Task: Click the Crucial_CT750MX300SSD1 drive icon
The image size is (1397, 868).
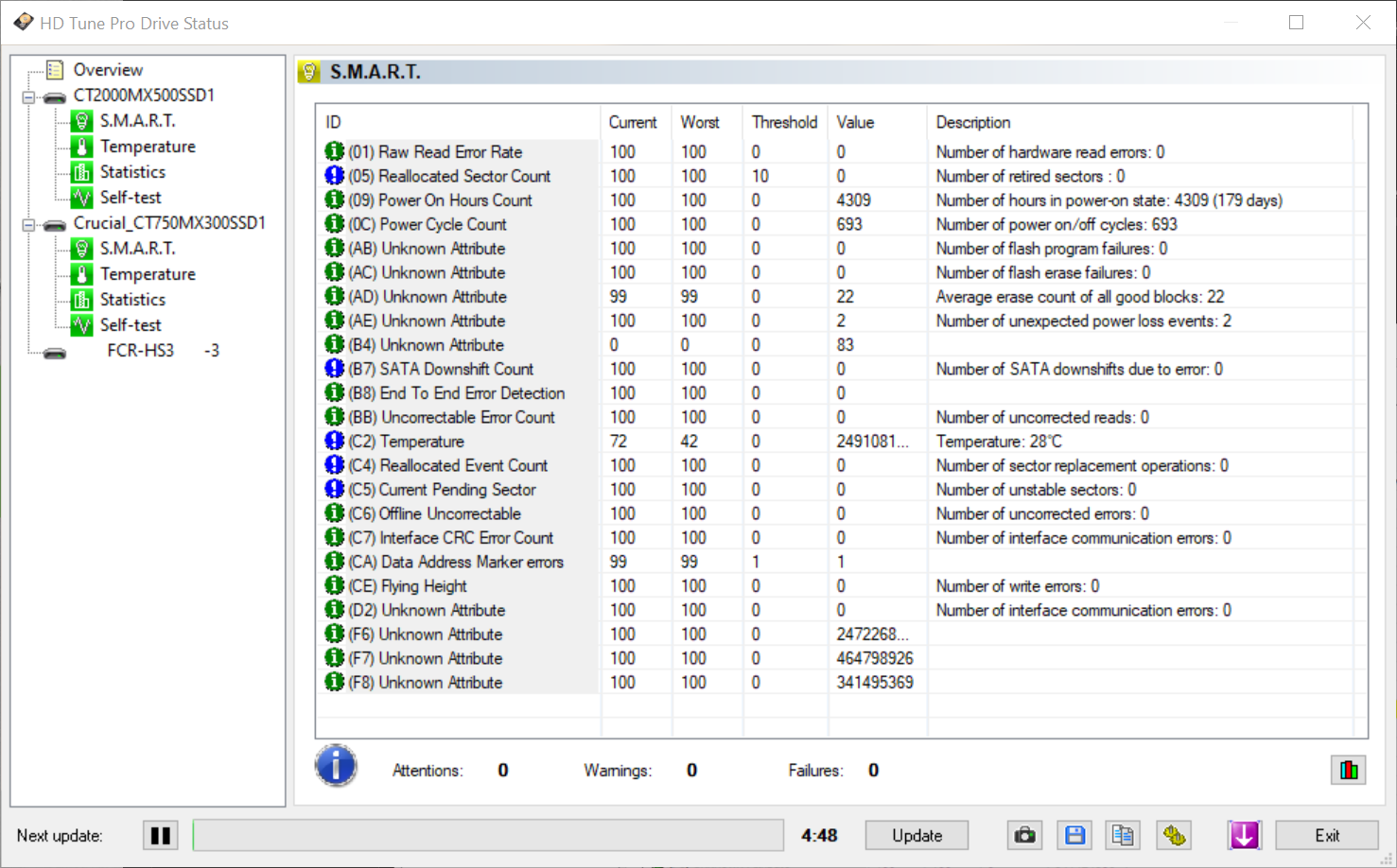Action: [55, 224]
